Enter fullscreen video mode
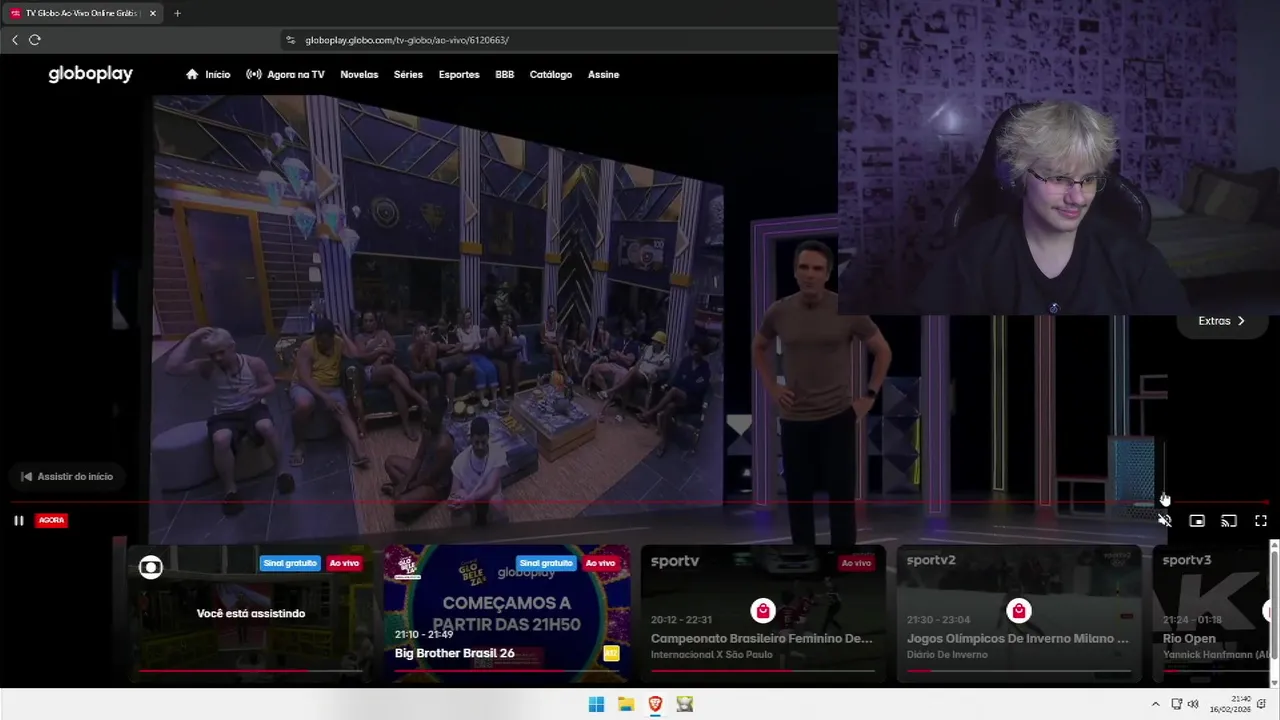Image resolution: width=1280 pixels, height=720 pixels. pos(1261,520)
